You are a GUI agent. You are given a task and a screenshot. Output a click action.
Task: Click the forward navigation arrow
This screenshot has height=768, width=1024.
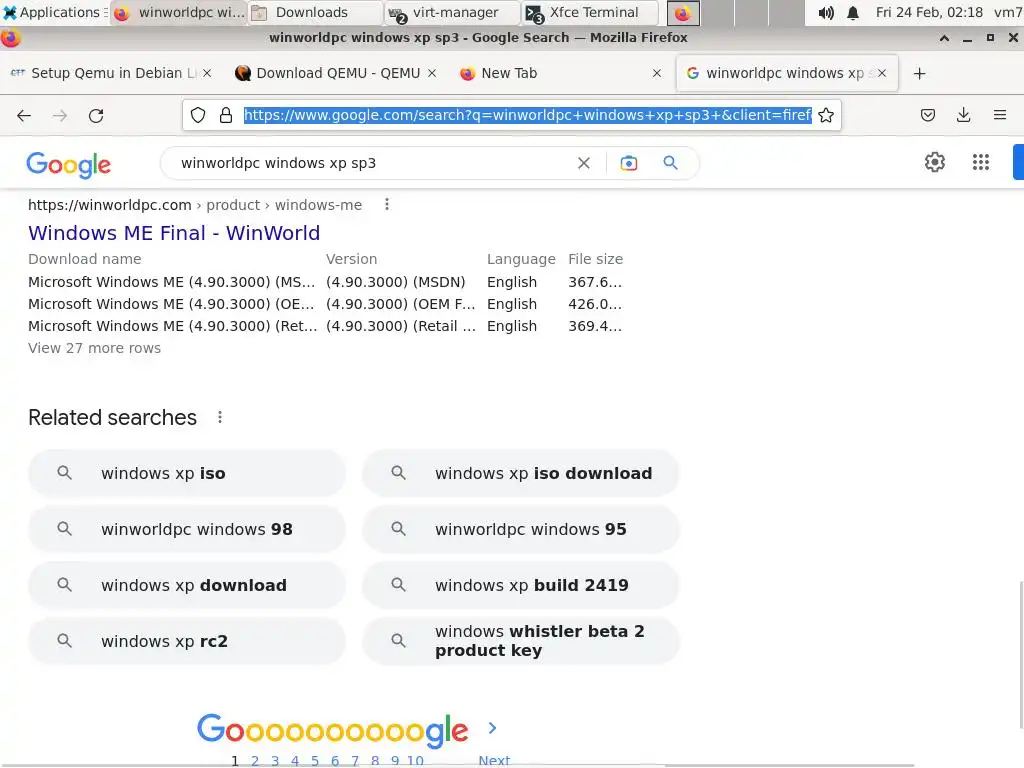60,116
